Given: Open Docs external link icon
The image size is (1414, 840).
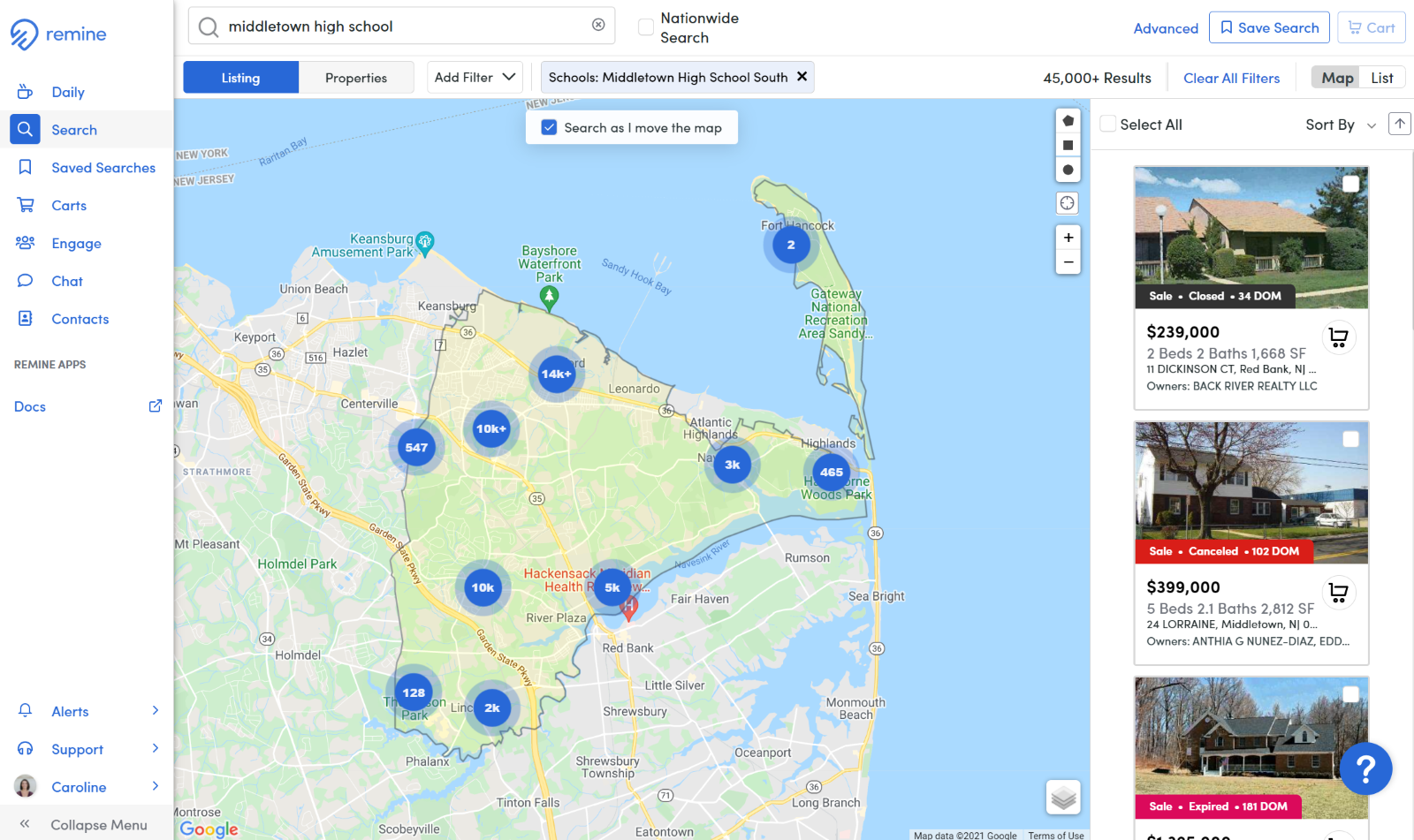Looking at the screenshot, I should [155, 406].
